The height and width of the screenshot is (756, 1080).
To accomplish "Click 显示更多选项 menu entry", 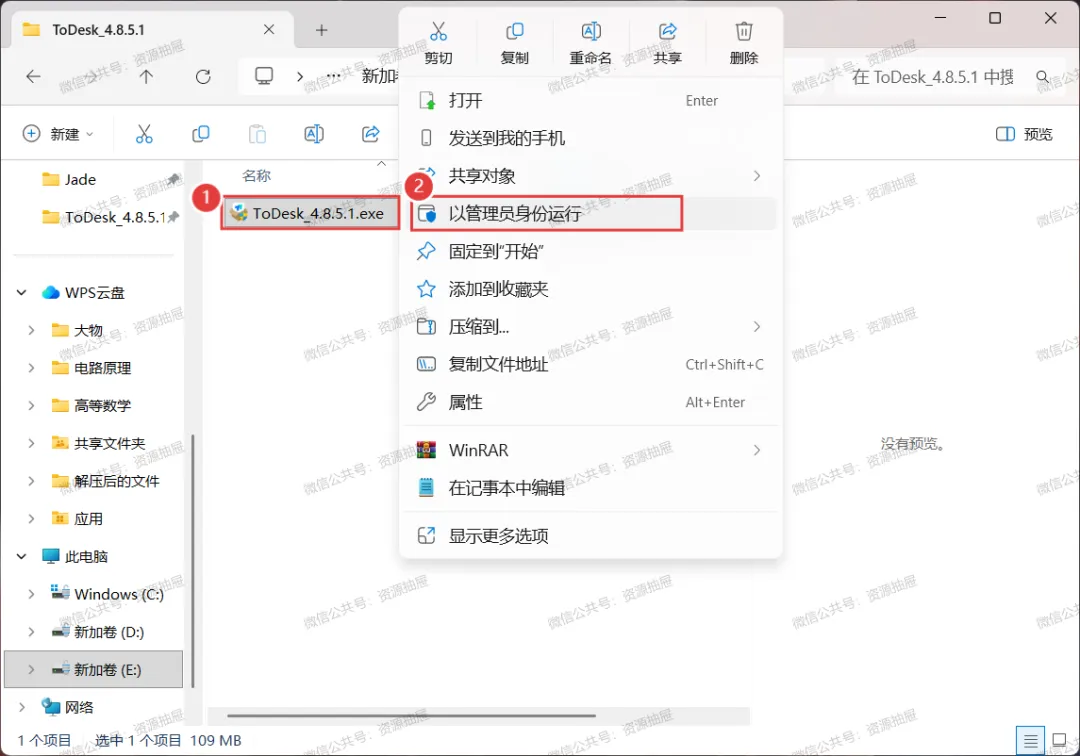I will click(x=590, y=536).
